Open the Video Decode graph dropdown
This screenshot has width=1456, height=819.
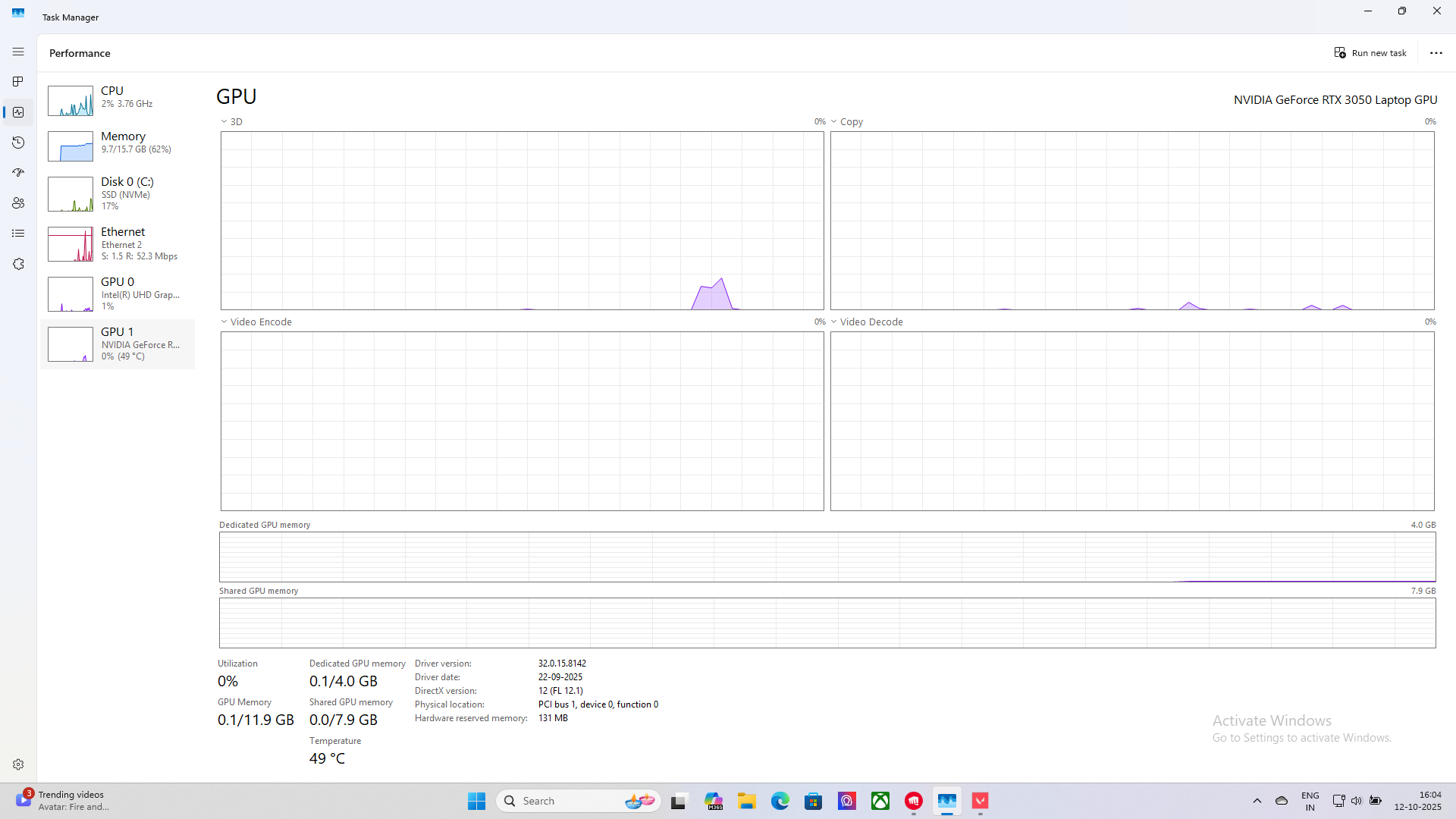coord(866,322)
